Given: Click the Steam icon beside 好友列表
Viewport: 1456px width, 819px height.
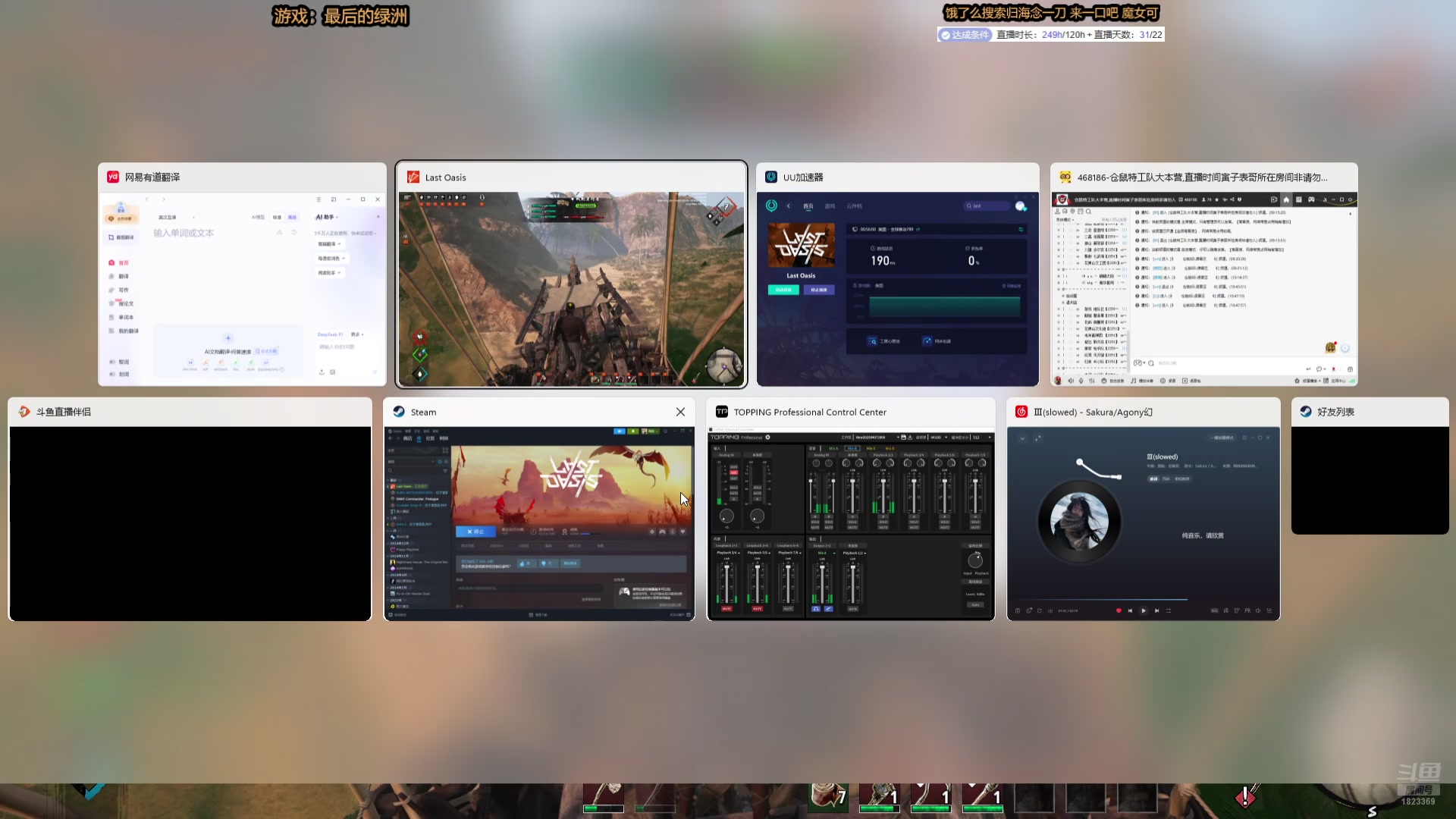Looking at the screenshot, I should coord(1306,412).
